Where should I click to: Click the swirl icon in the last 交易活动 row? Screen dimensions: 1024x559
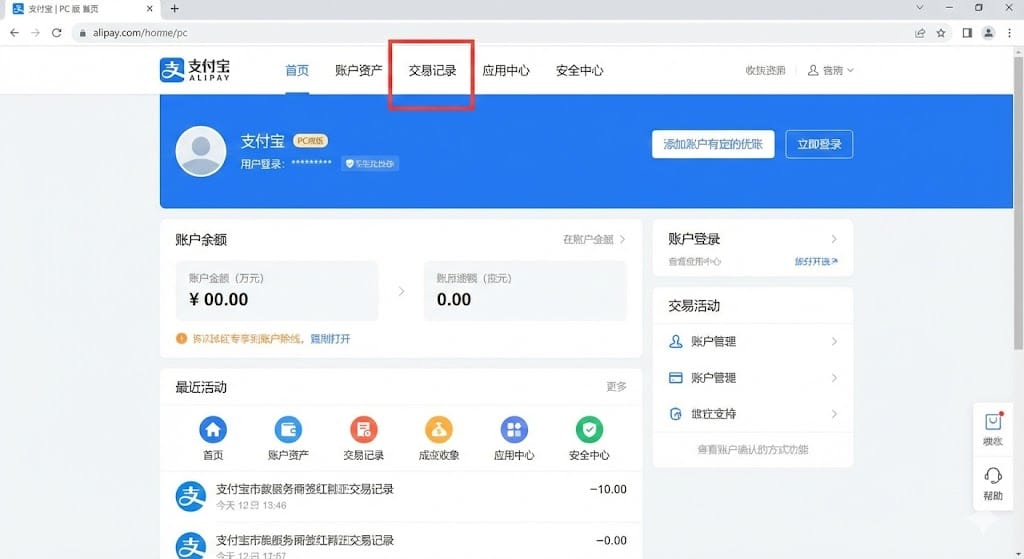pos(676,414)
